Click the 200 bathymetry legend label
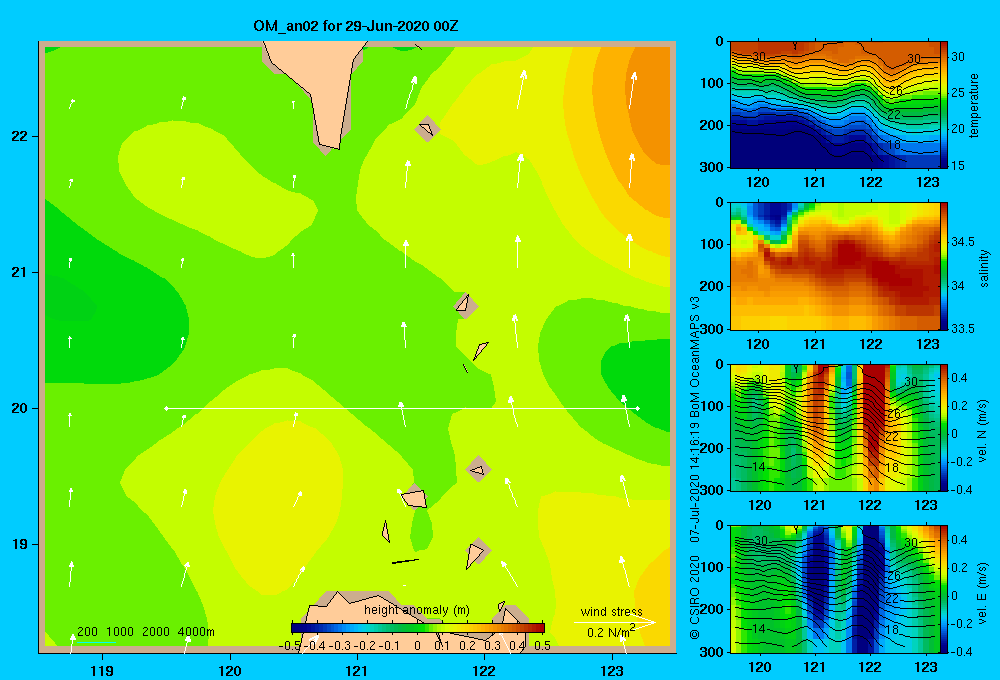Screen dimensions: 1000x680 pyautogui.click(x=87, y=632)
